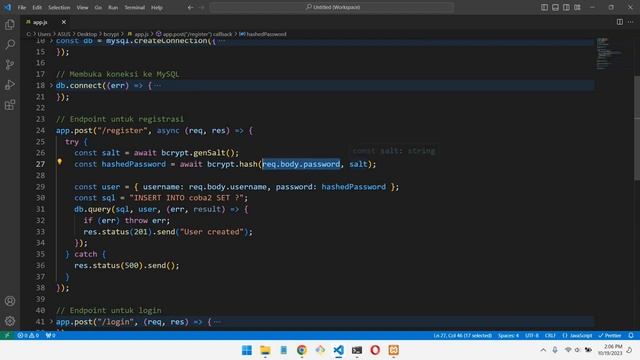Screen dimensions: 640x360
Task: Open the Help menu
Action: (x=157, y=7)
